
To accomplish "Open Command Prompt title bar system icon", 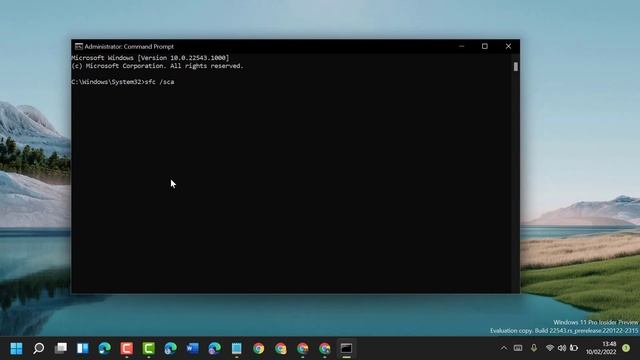I will pyautogui.click(x=78, y=47).
